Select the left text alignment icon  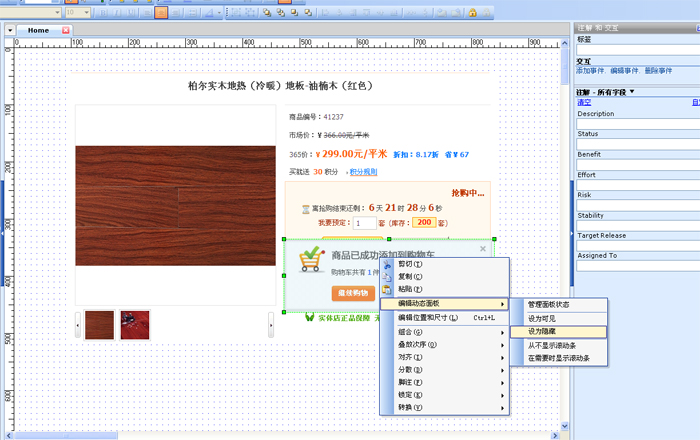(x=147, y=12)
